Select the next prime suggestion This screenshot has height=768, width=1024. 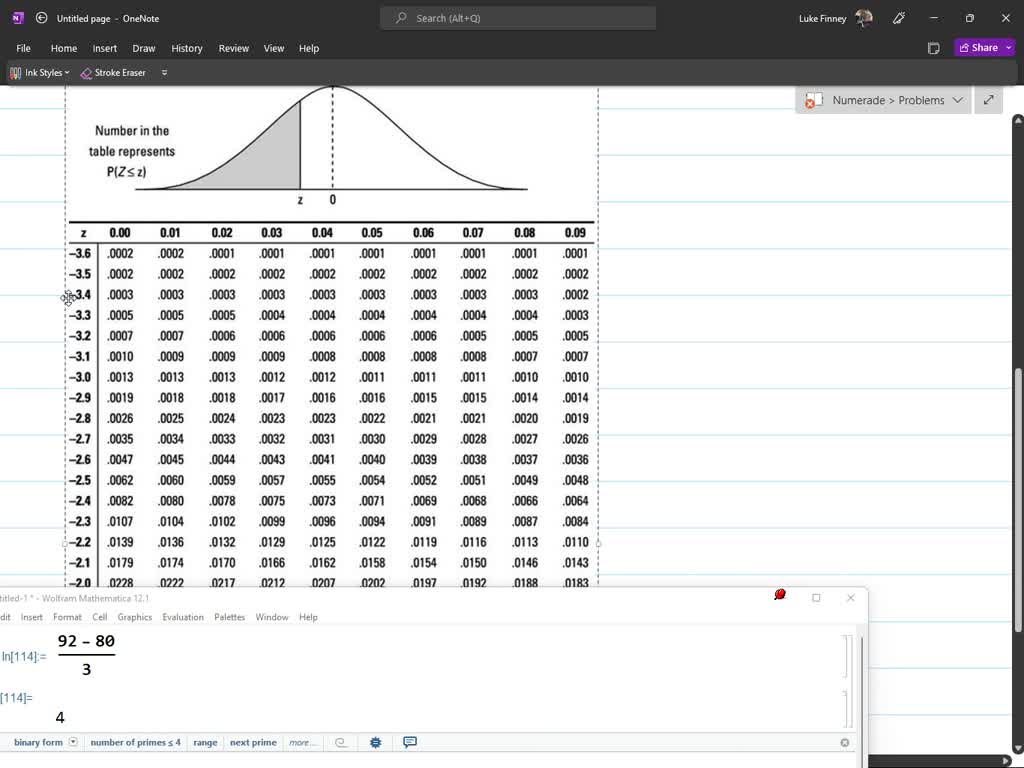[x=253, y=742]
